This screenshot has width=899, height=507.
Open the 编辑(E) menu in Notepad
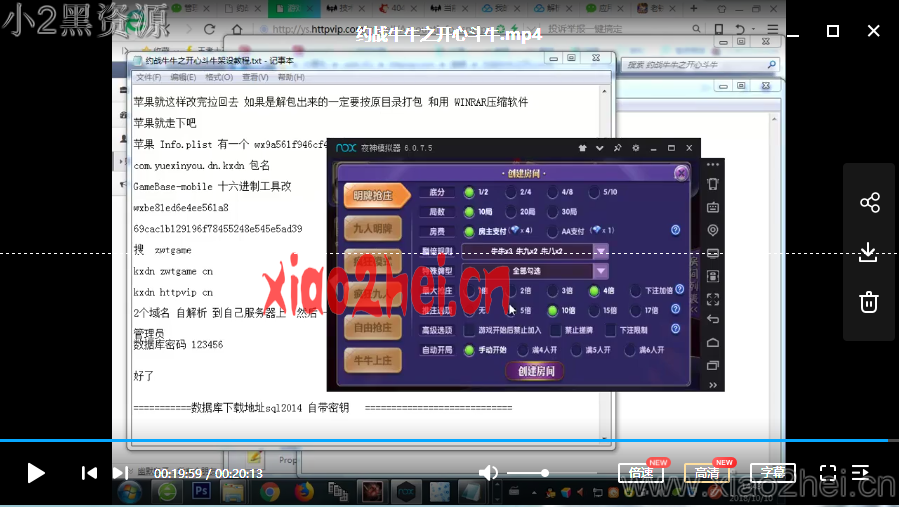click(x=183, y=77)
